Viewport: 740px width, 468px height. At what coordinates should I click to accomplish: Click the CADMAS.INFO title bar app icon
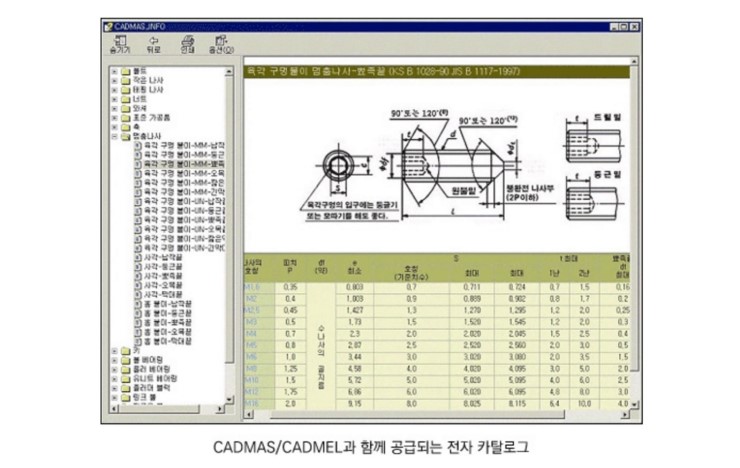pos(109,26)
